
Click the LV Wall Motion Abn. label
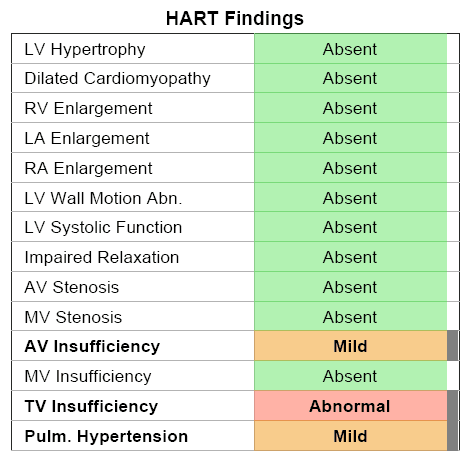[103, 198]
